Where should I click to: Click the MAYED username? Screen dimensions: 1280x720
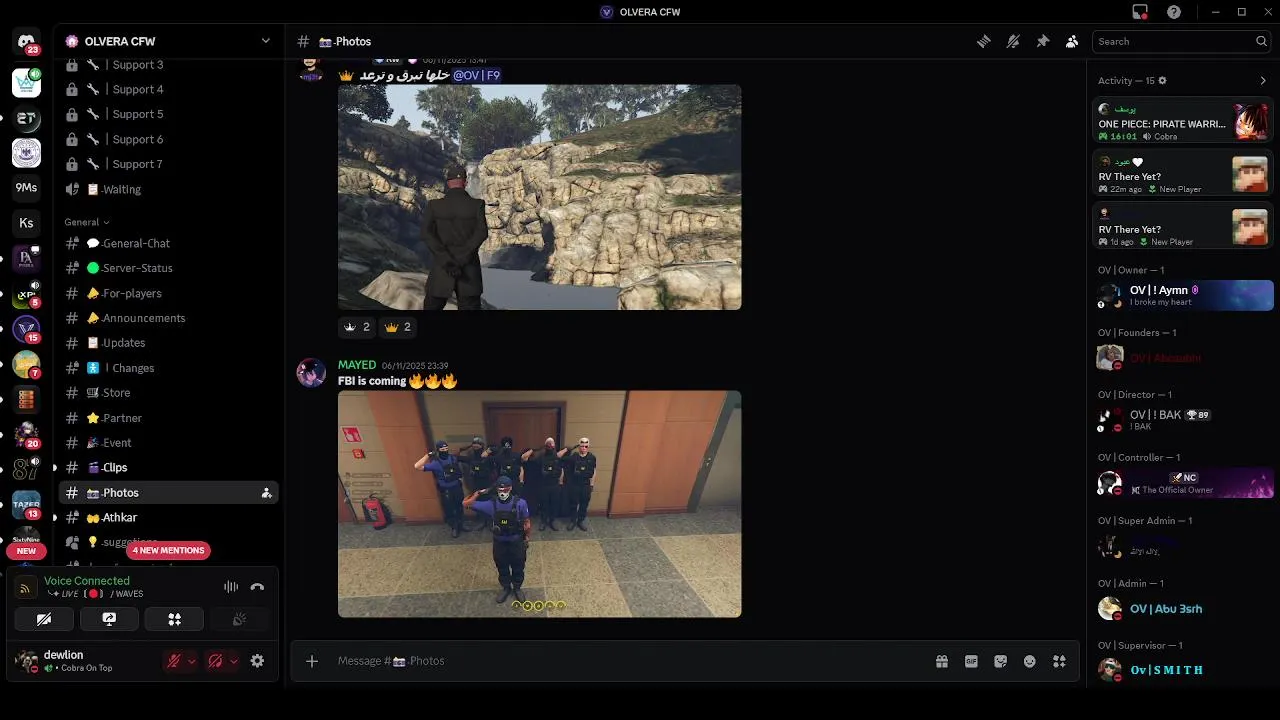[357, 365]
